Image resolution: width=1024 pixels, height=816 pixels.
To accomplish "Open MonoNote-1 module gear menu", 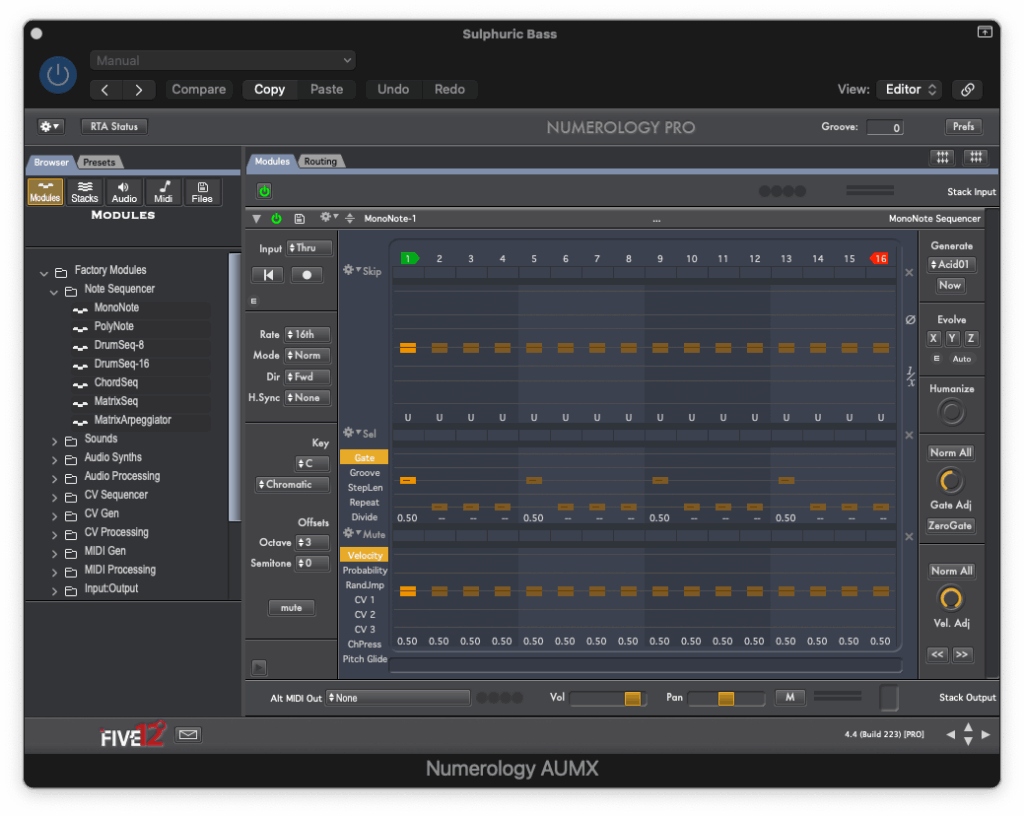I will (x=327, y=217).
